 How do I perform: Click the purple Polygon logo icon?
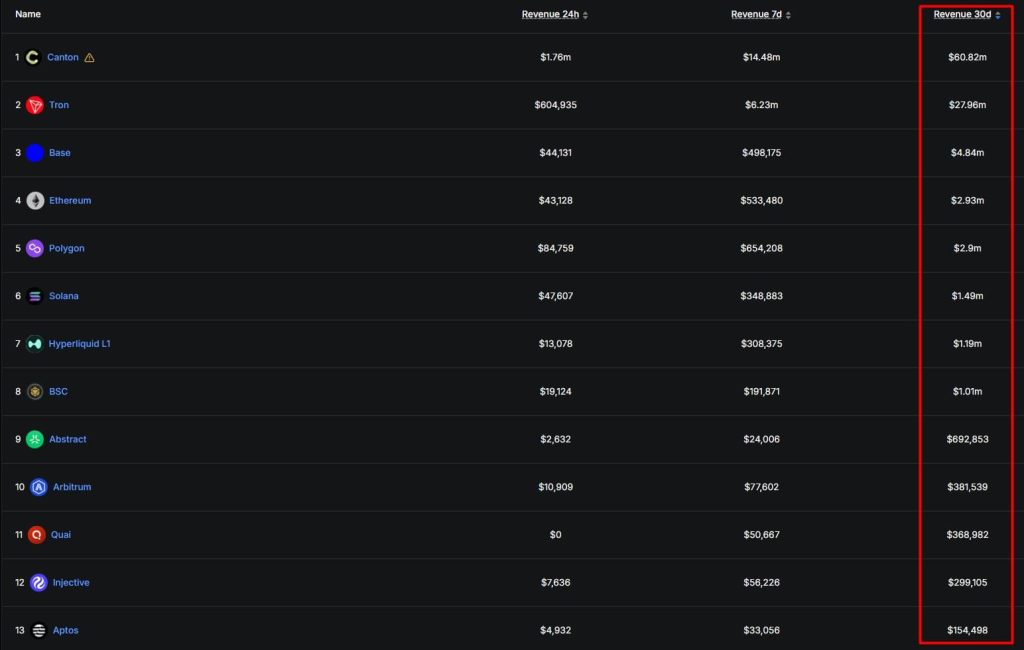pyautogui.click(x=35, y=248)
